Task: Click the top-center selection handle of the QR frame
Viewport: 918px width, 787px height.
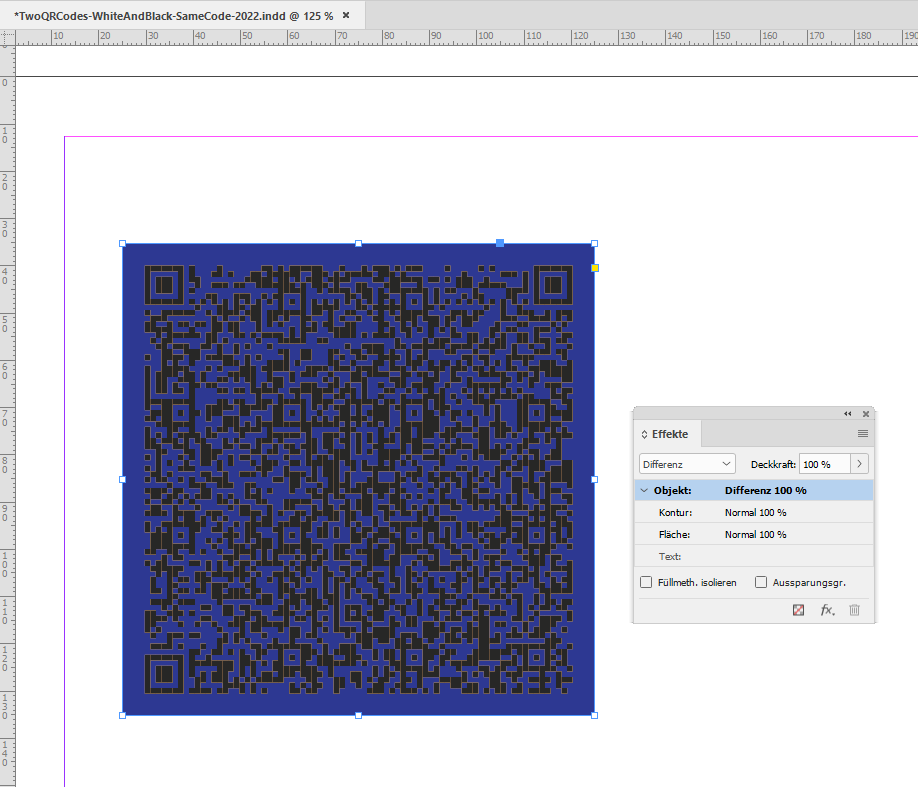Action: 358,241
